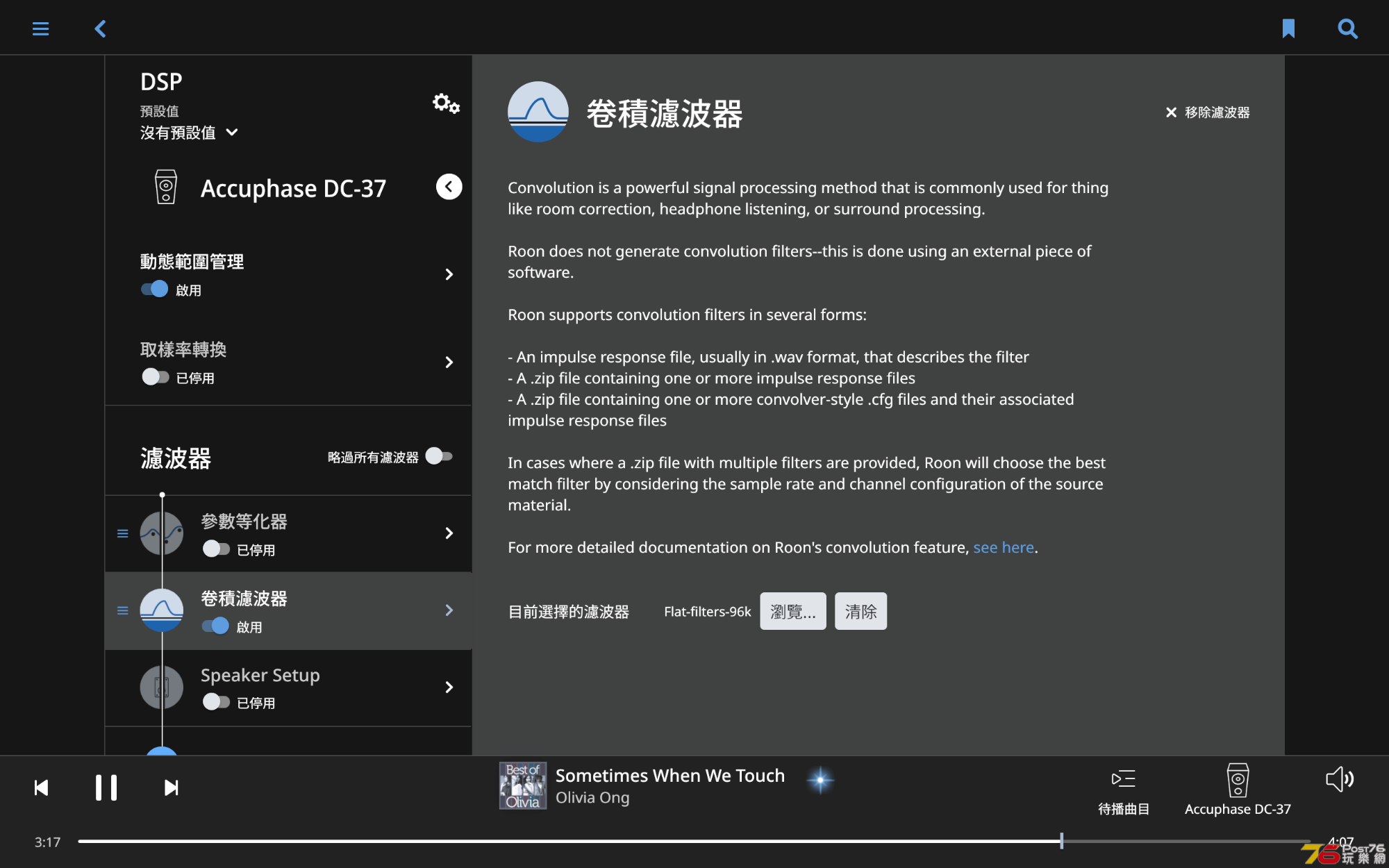Open DSP settings gears icon
This screenshot has height=868, width=1389.
[446, 103]
